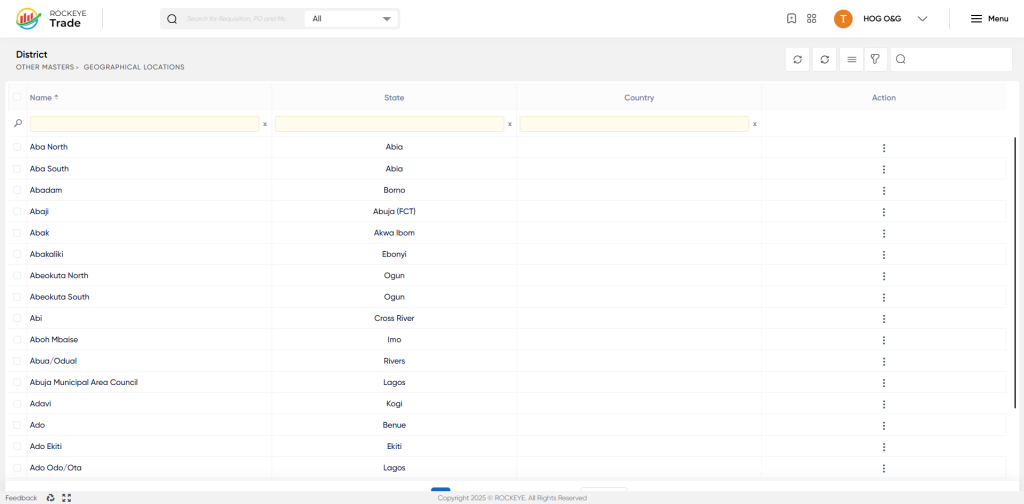Focus the State column filter field
1024x504 pixels.
pos(389,123)
